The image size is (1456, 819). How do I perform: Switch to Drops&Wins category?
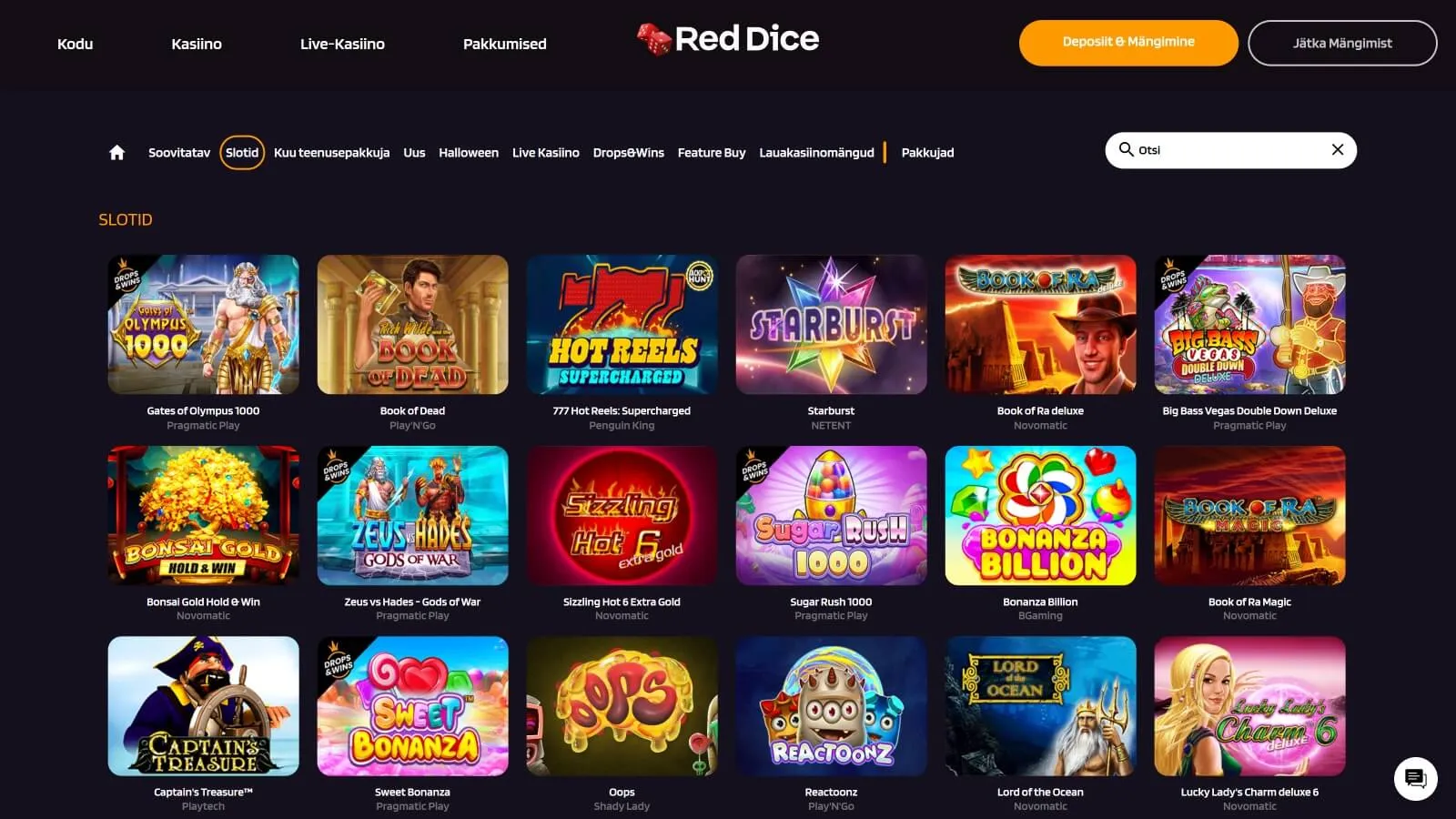(x=628, y=153)
